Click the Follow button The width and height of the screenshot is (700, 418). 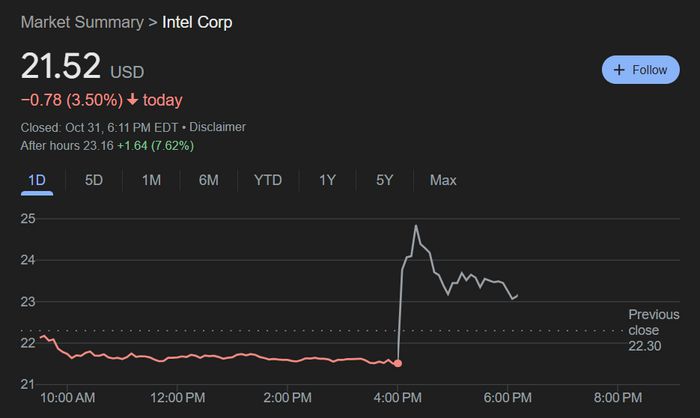tap(640, 70)
